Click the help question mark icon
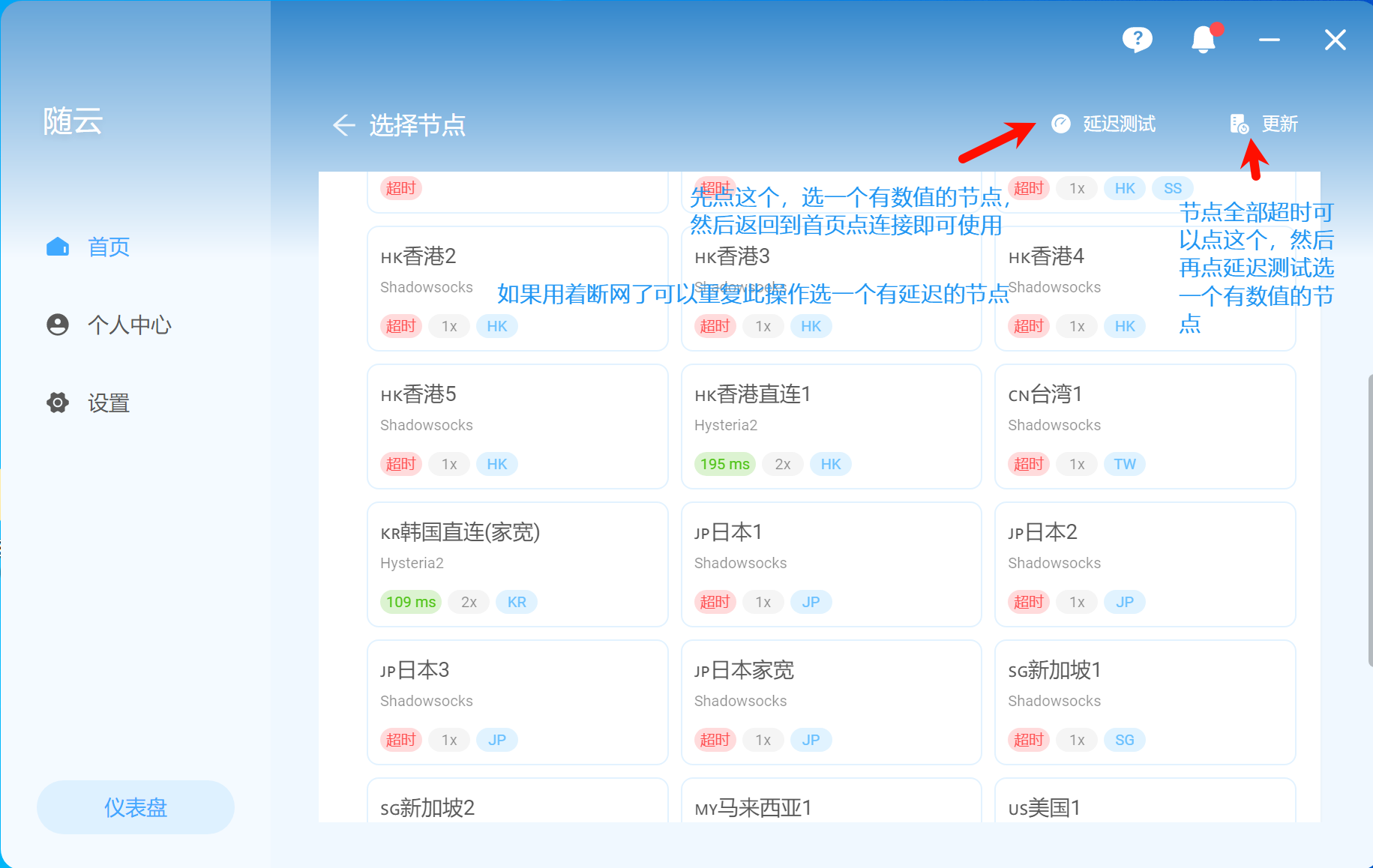Image resolution: width=1373 pixels, height=868 pixels. 1137,39
